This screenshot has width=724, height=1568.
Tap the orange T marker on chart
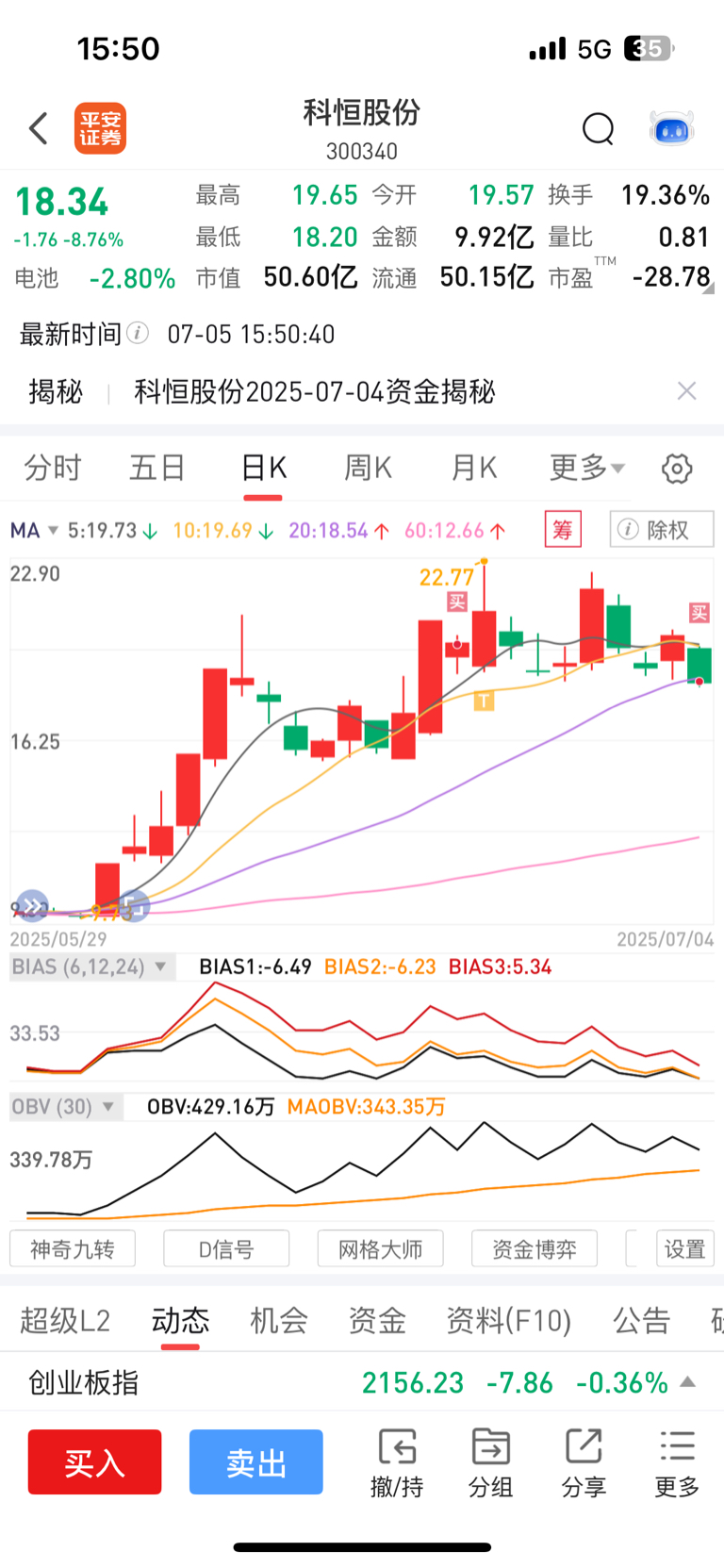tap(484, 700)
